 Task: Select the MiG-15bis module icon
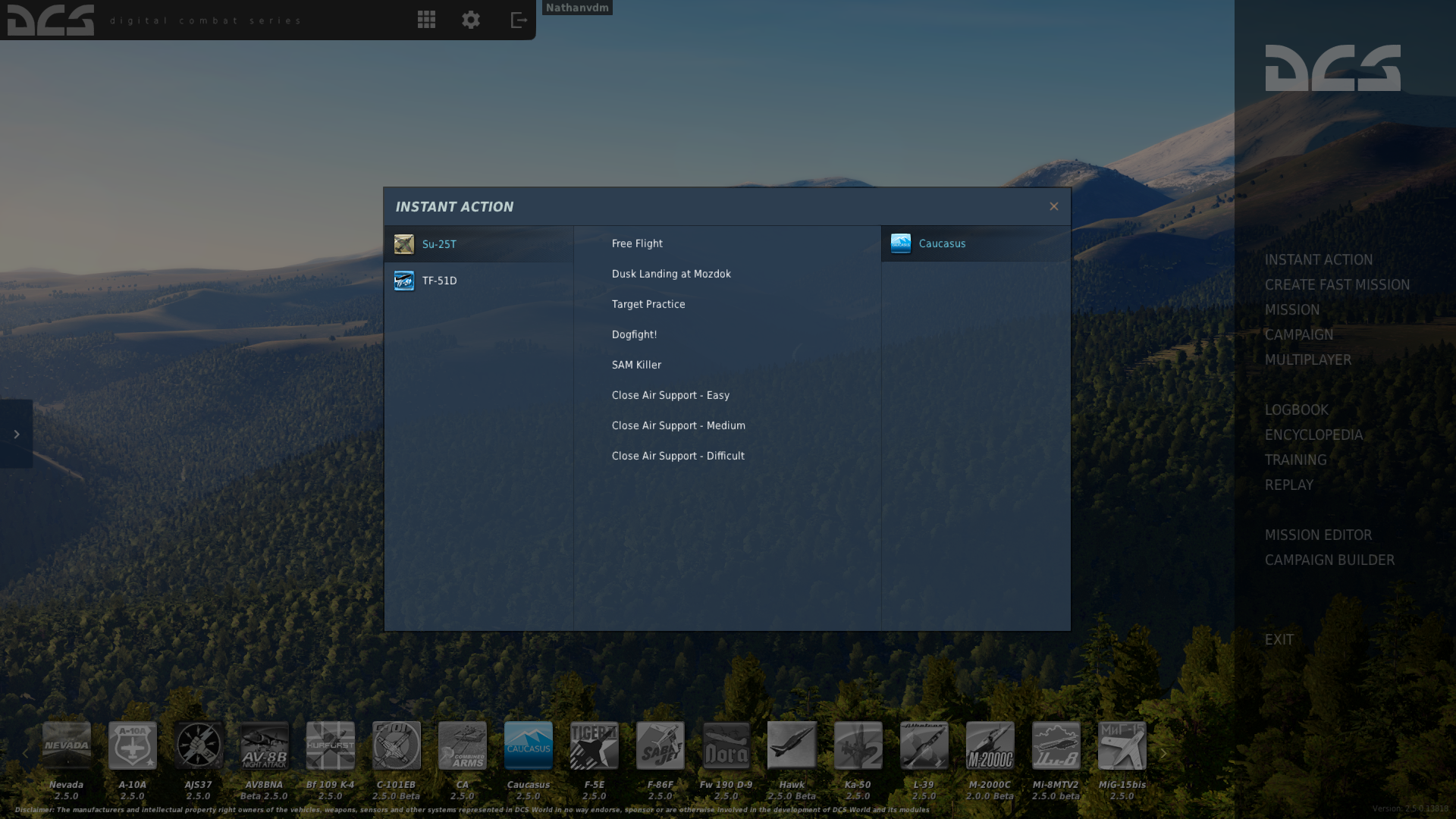(x=1122, y=745)
